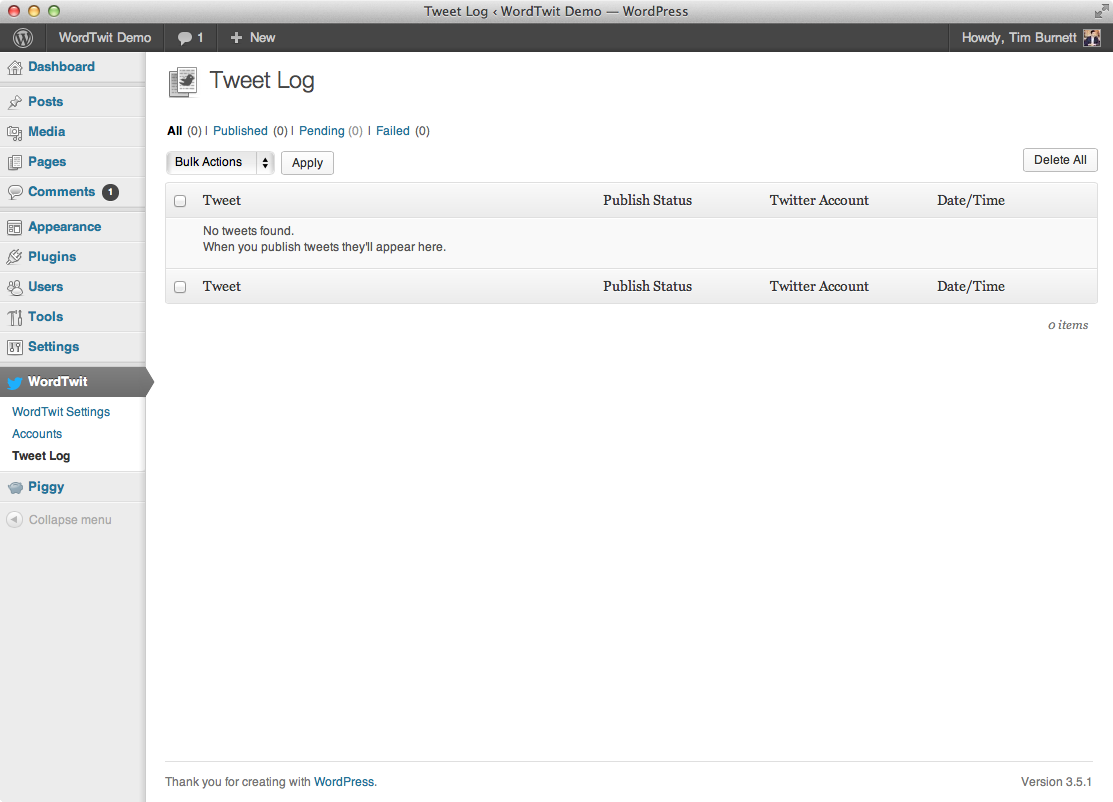Click the WordPress link in footer
Screen dimensions: 1113x802
point(344,781)
